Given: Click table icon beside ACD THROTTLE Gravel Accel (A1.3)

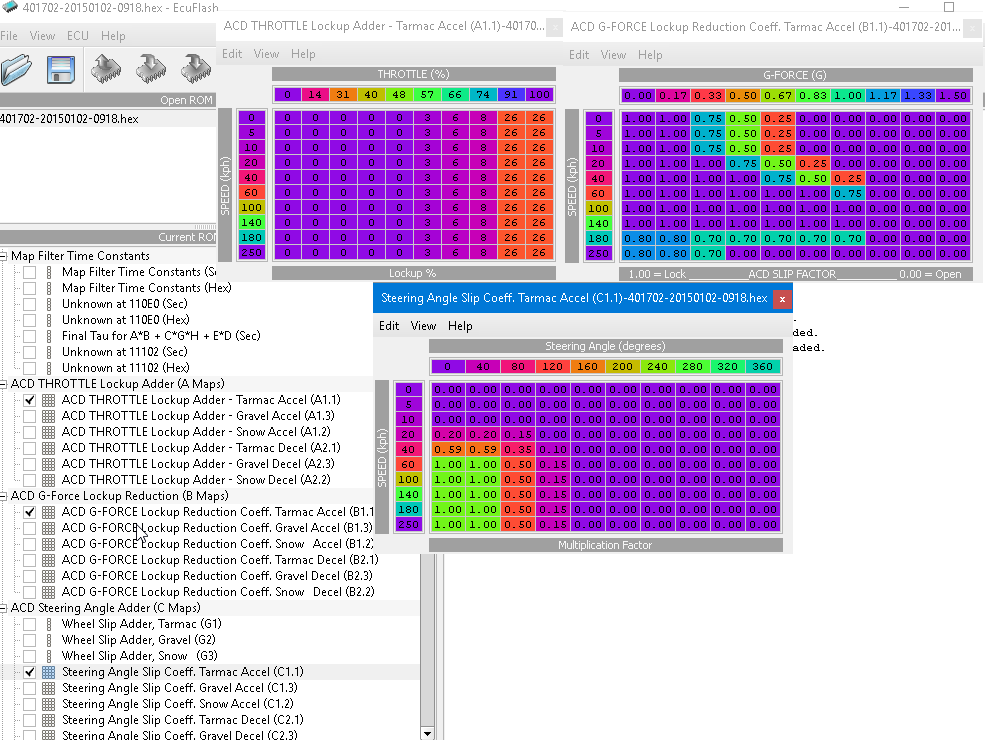Looking at the screenshot, I should click(x=49, y=416).
